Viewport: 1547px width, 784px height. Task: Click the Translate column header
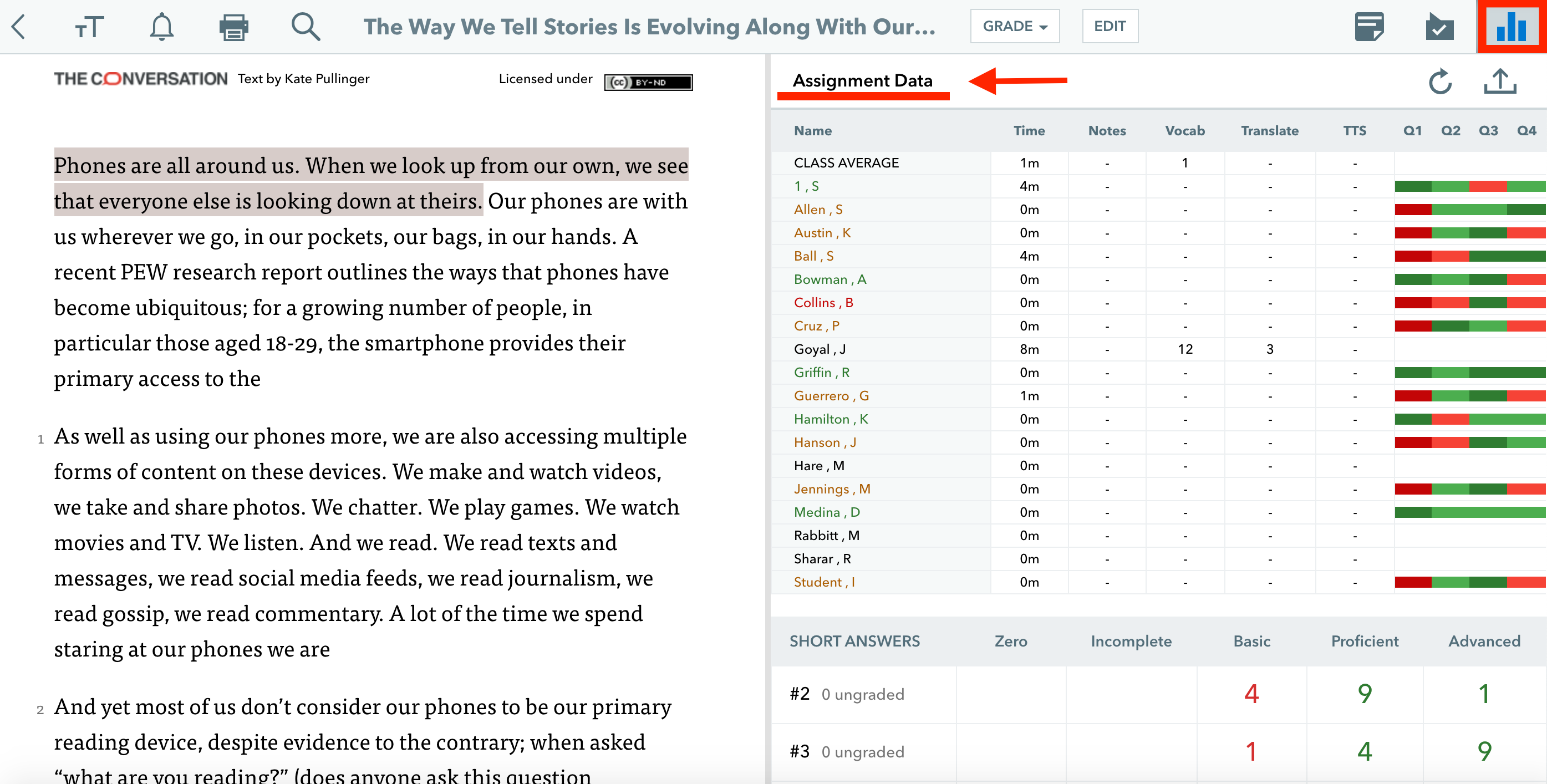tap(1270, 131)
